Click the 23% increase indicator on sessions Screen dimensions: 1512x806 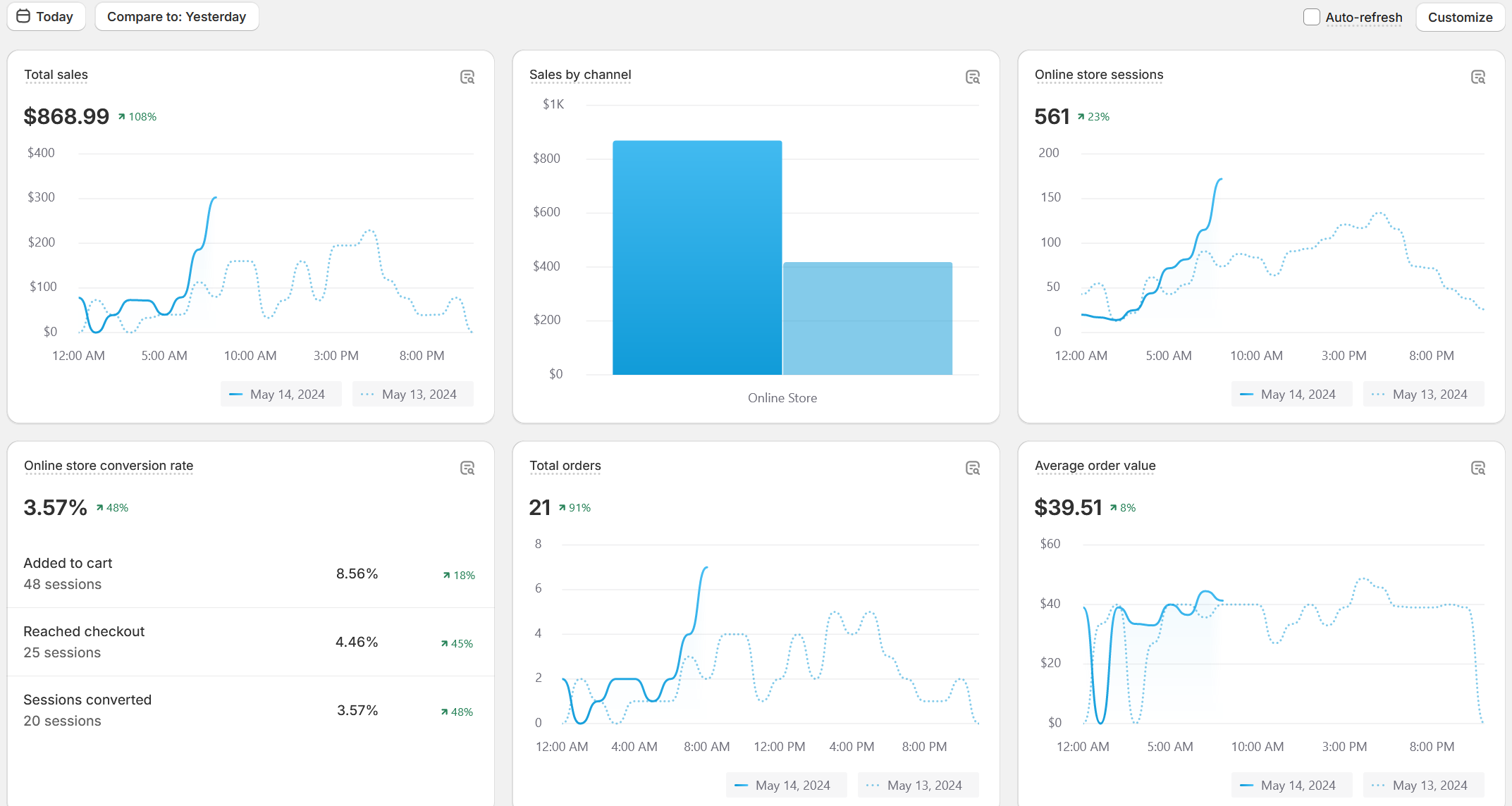1093,117
